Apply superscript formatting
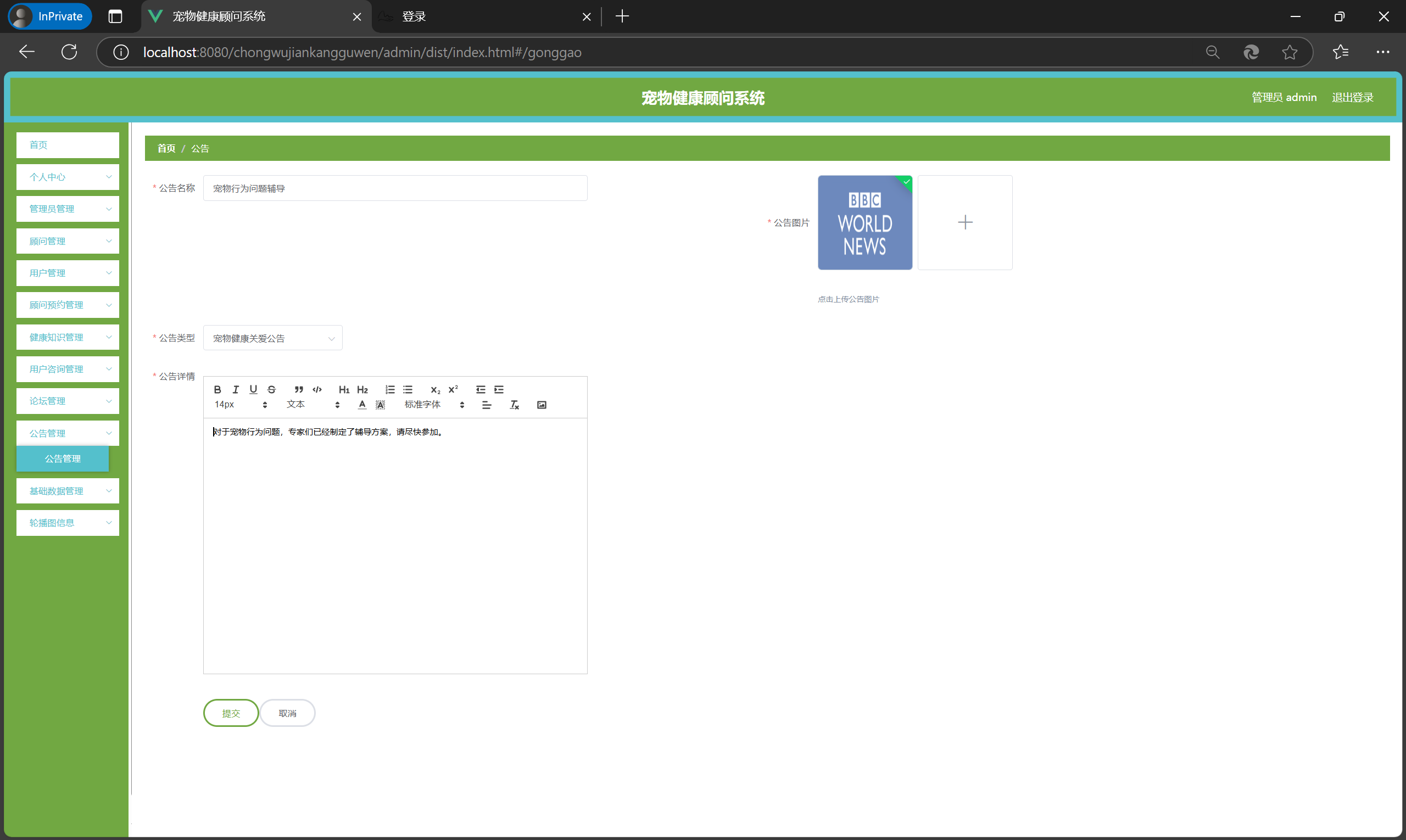The width and height of the screenshot is (1406, 840). click(x=453, y=389)
